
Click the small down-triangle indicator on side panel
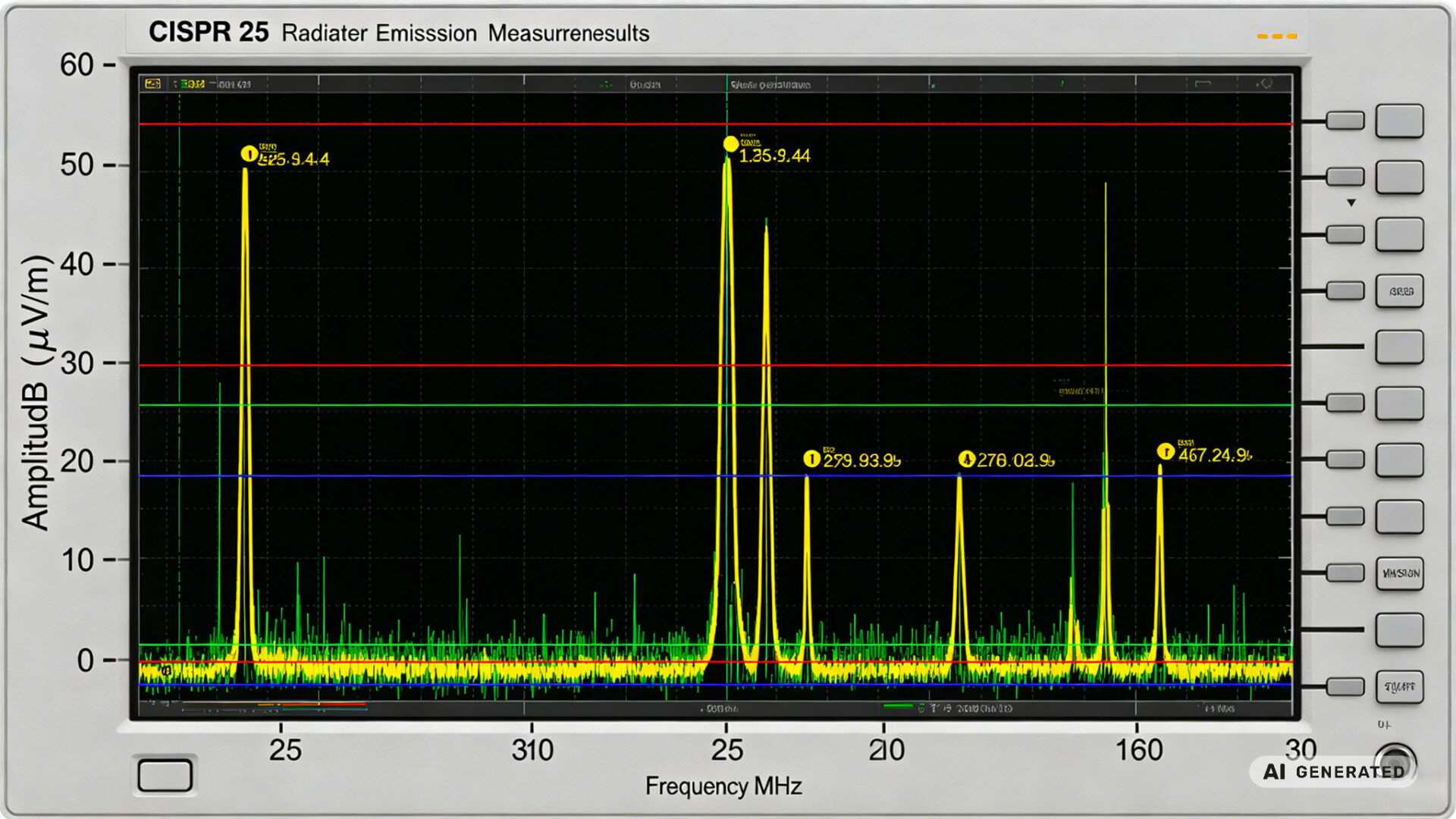coord(1351,203)
